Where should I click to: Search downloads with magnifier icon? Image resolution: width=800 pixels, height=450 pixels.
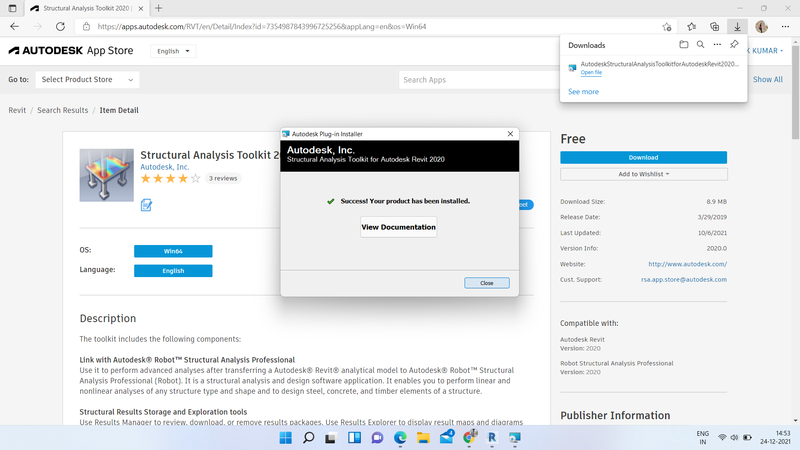(x=701, y=44)
